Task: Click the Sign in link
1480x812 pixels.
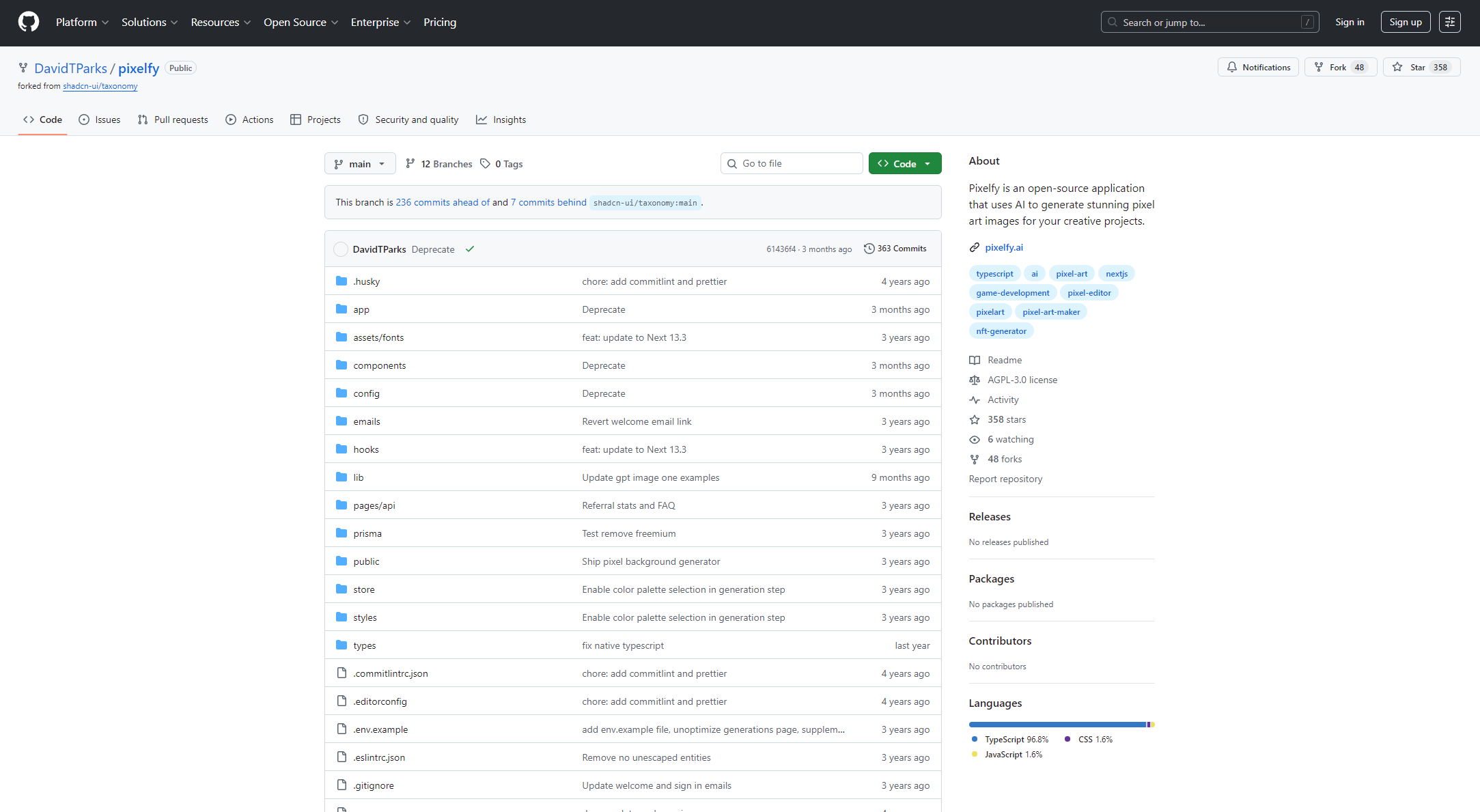Action: pos(1350,23)
